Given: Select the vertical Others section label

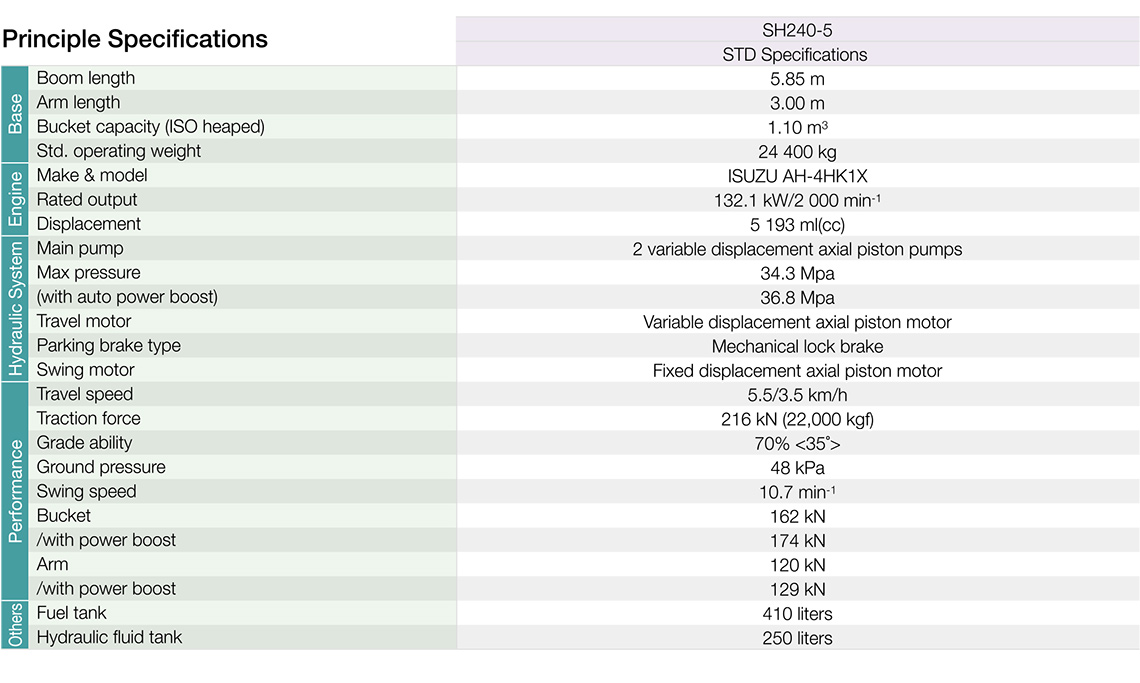Looking at the screenshot, I should (15, 625).
